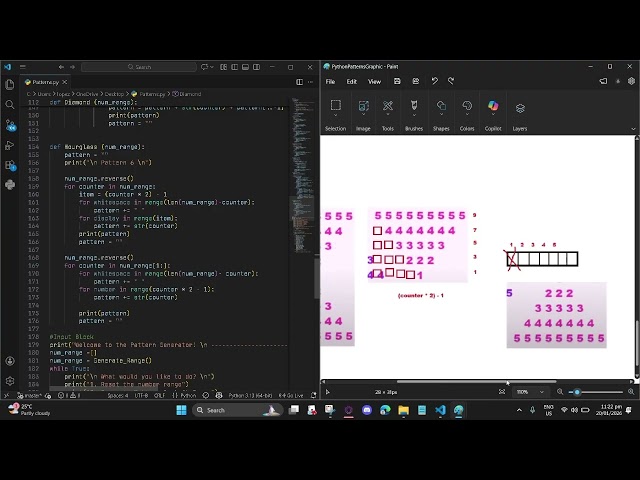
Task: Open the File menu in Paint
Action: tap(330, 82)
